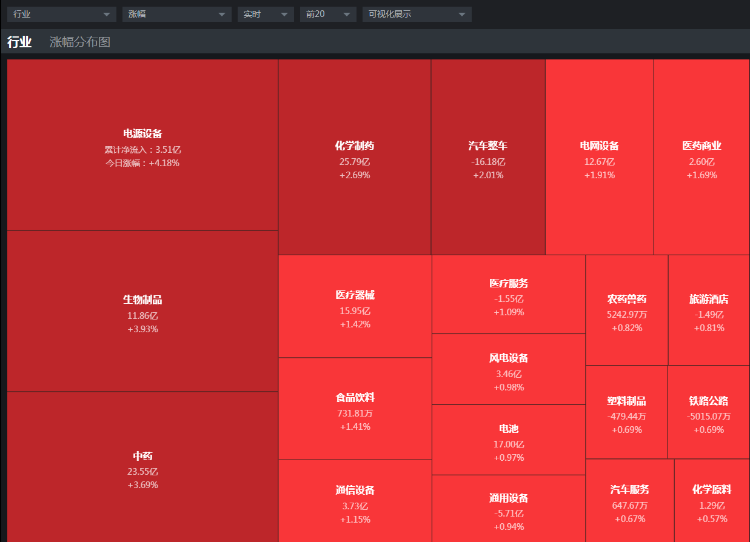750x542 pixels.
Task: Select the 行业 tab heading
Action: [x=19, y=42]
